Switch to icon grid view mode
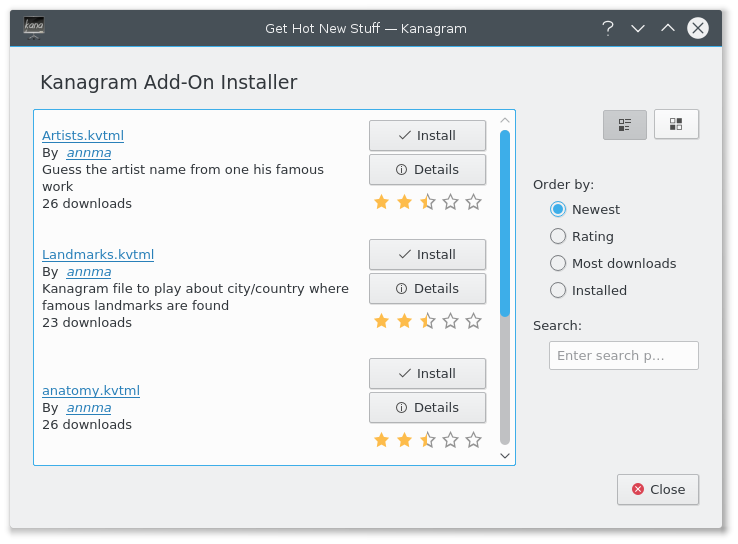The width and height of the screenshot is (738, 544). (x=676, y=125)
